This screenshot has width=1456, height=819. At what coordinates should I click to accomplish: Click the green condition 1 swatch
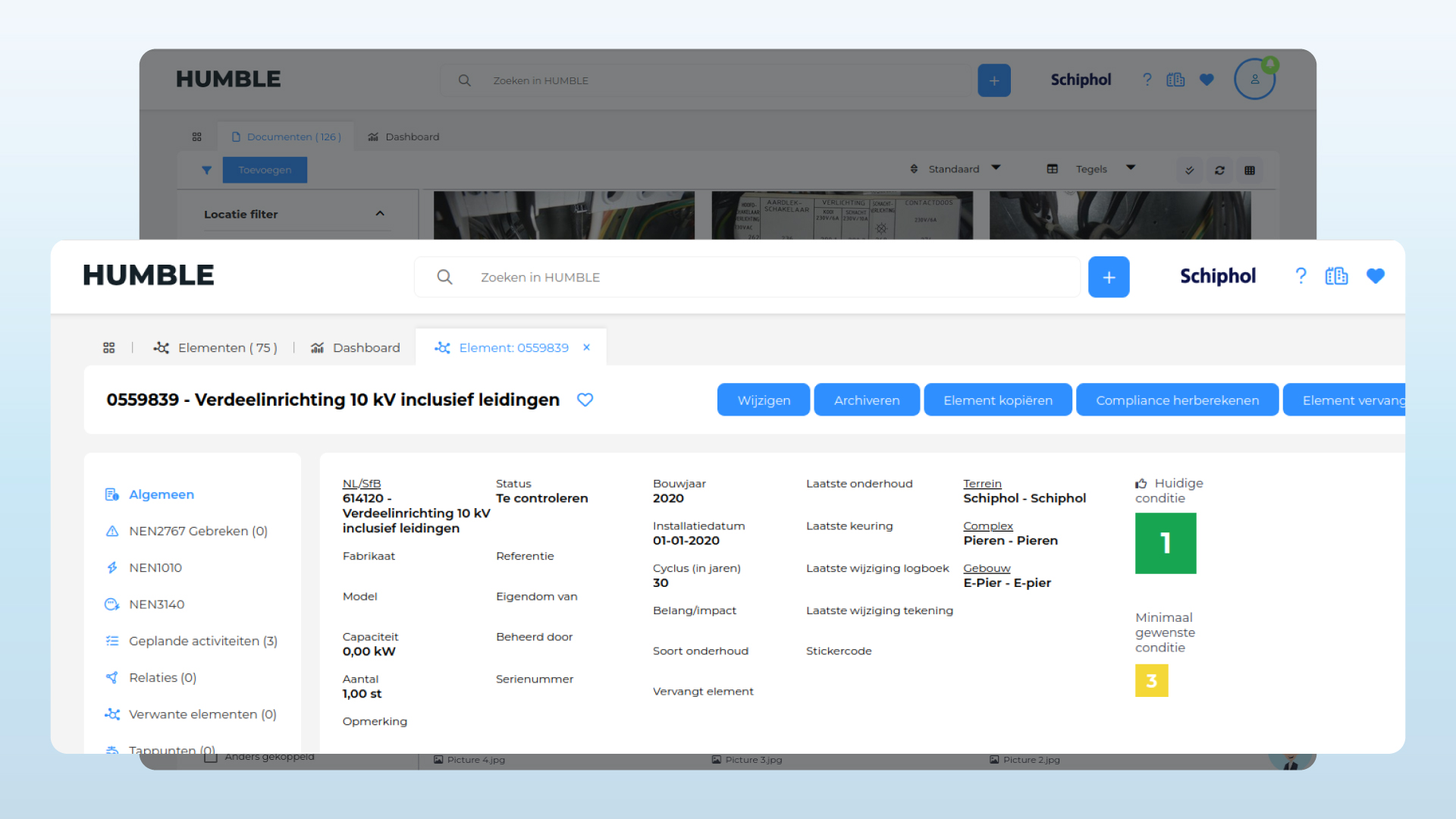1165,543
